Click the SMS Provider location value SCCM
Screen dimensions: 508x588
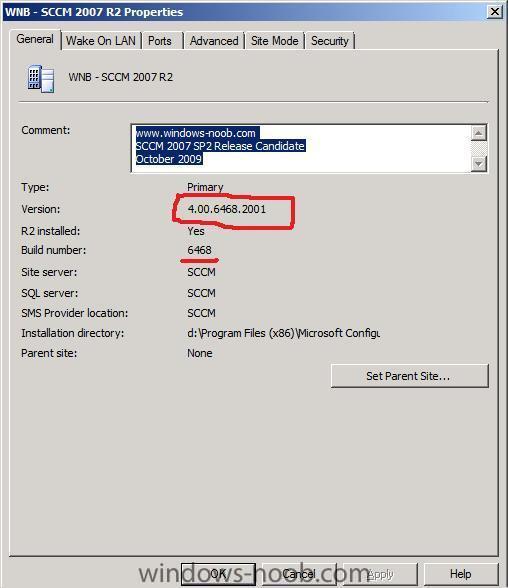coord(201,313)
